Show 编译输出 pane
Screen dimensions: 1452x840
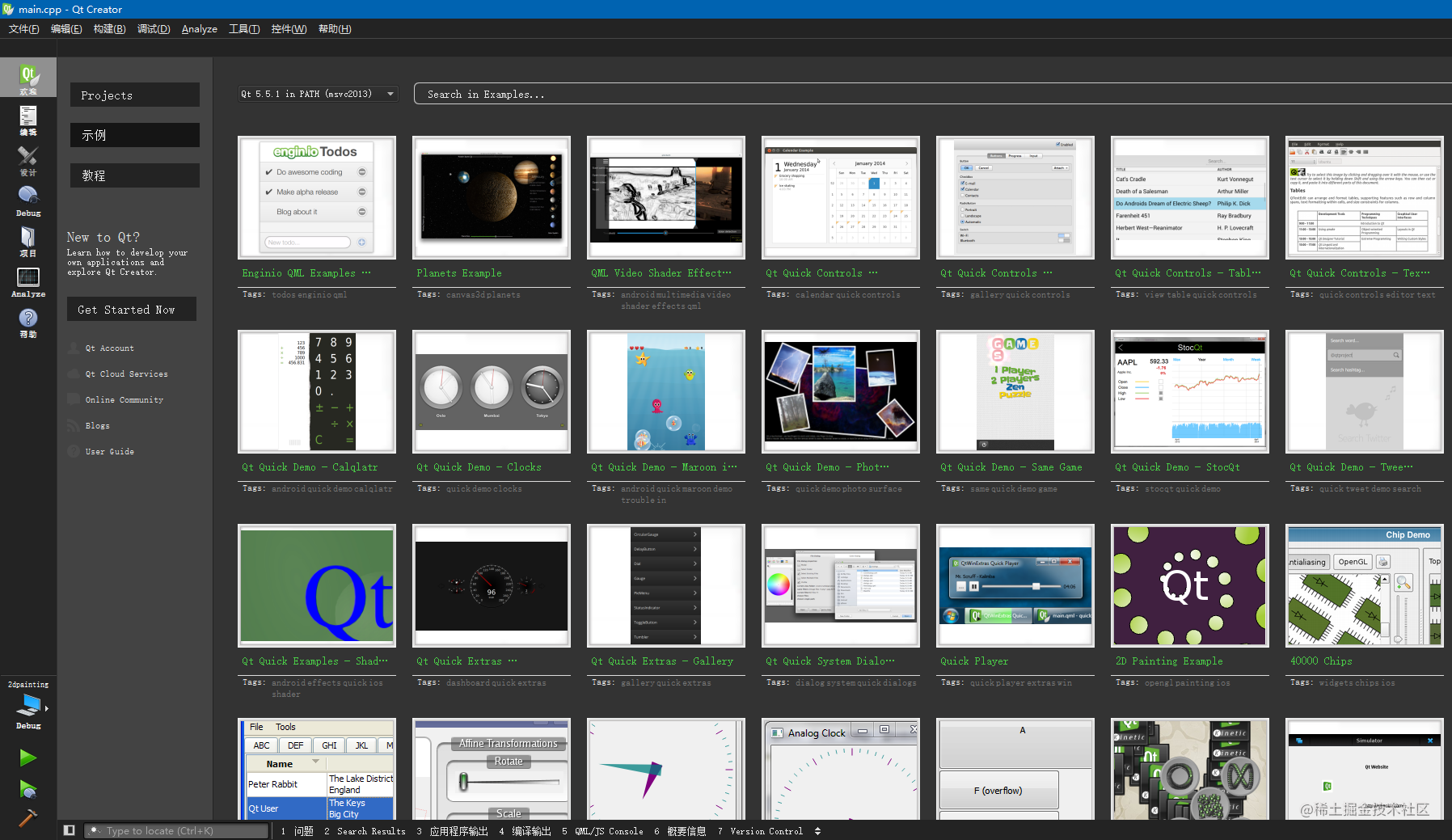tap(526, 831)
